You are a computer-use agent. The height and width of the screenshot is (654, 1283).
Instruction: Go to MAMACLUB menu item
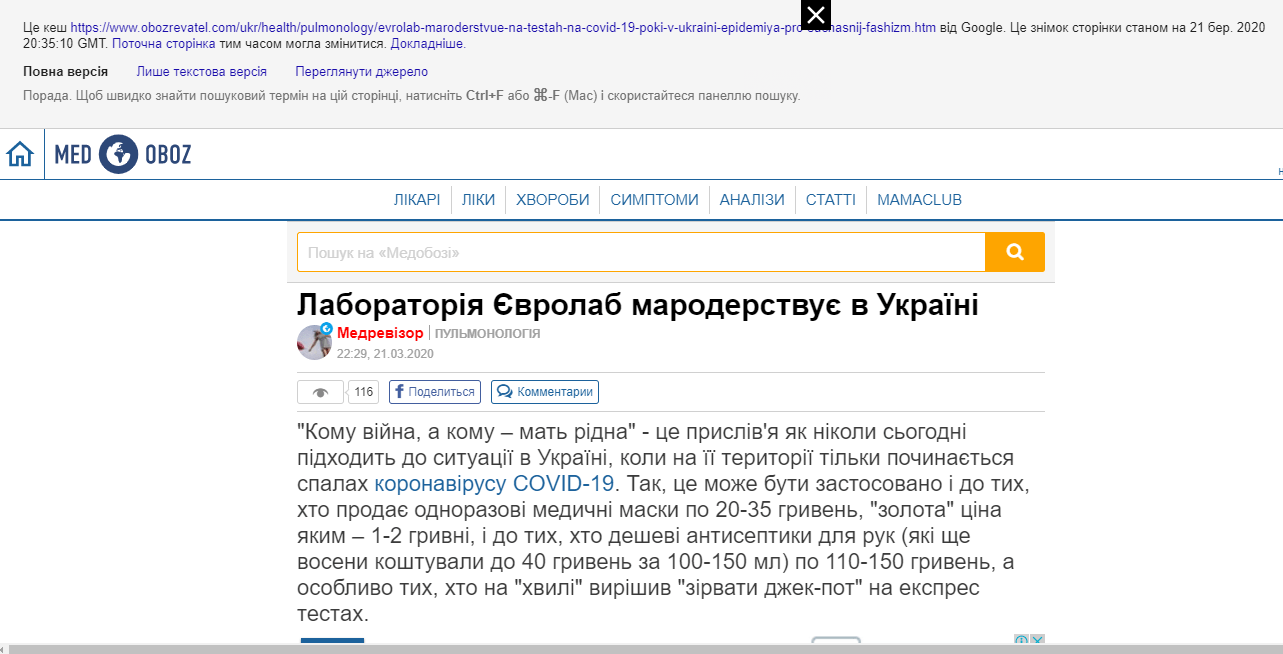[919, 200]
